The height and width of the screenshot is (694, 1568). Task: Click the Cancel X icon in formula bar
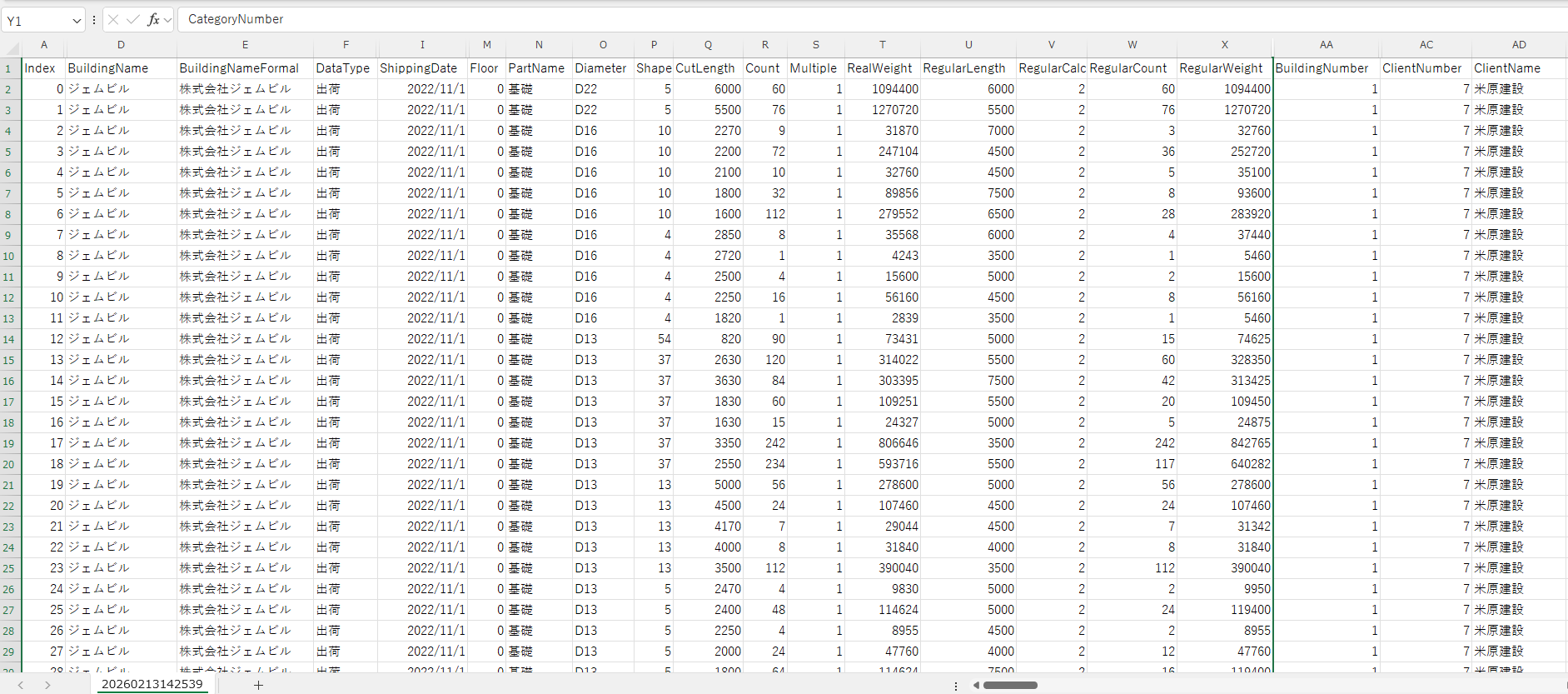(113, 19)
